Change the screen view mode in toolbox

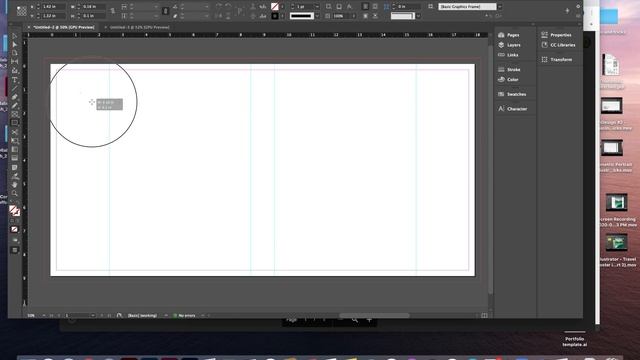15,250
